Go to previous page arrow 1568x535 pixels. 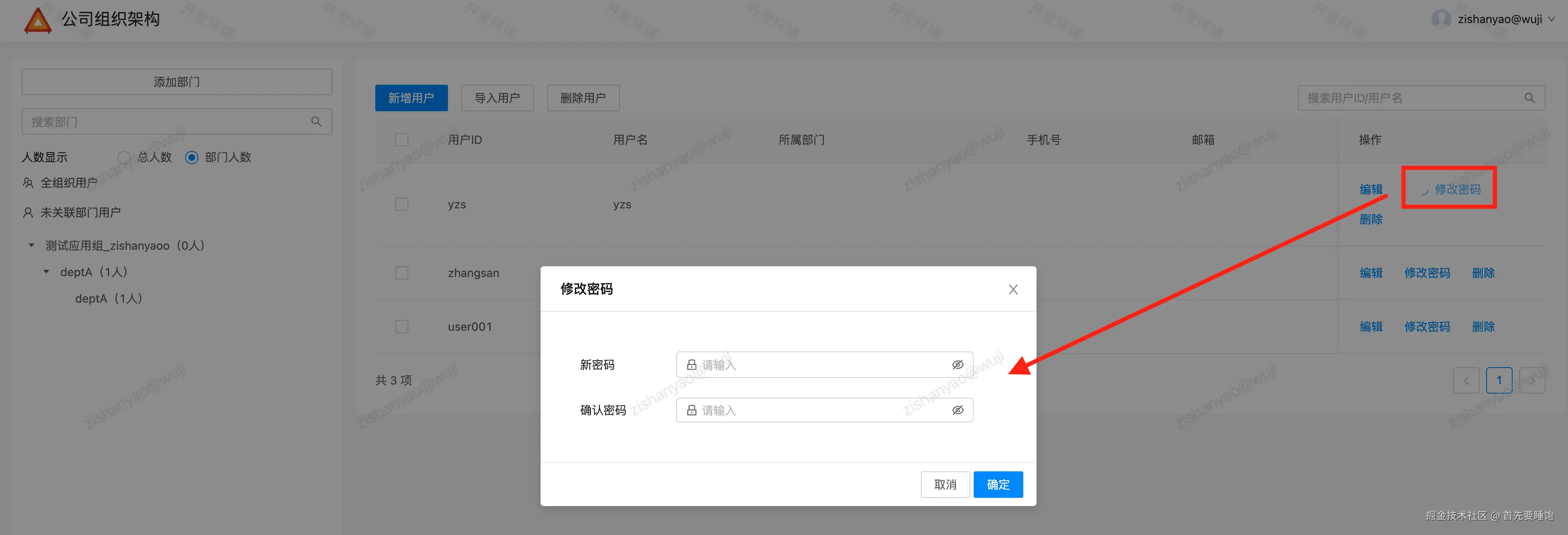[x=1466, y=380]
